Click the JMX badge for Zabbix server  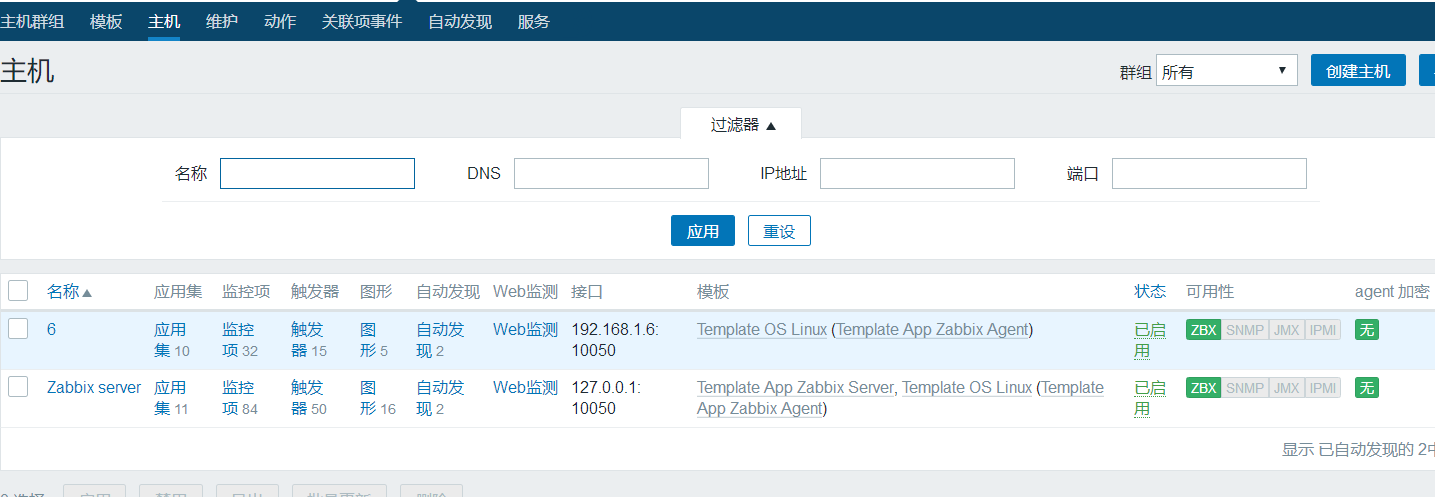[x=1287, y=388]
